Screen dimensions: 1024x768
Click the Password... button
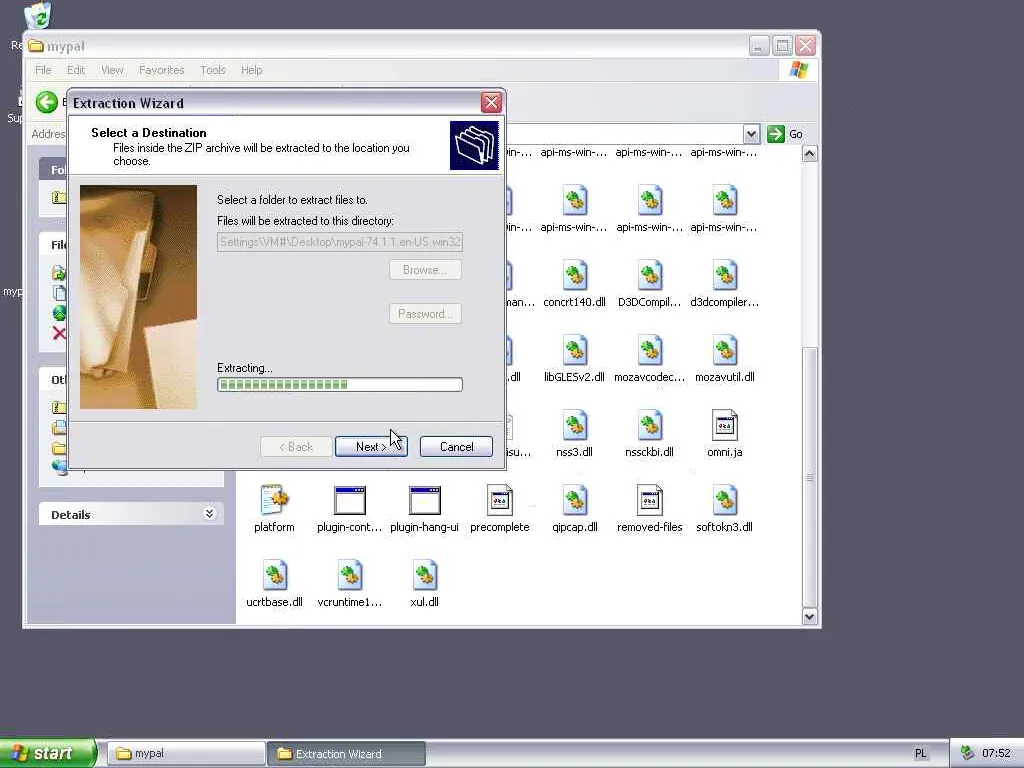click(425, 313)
